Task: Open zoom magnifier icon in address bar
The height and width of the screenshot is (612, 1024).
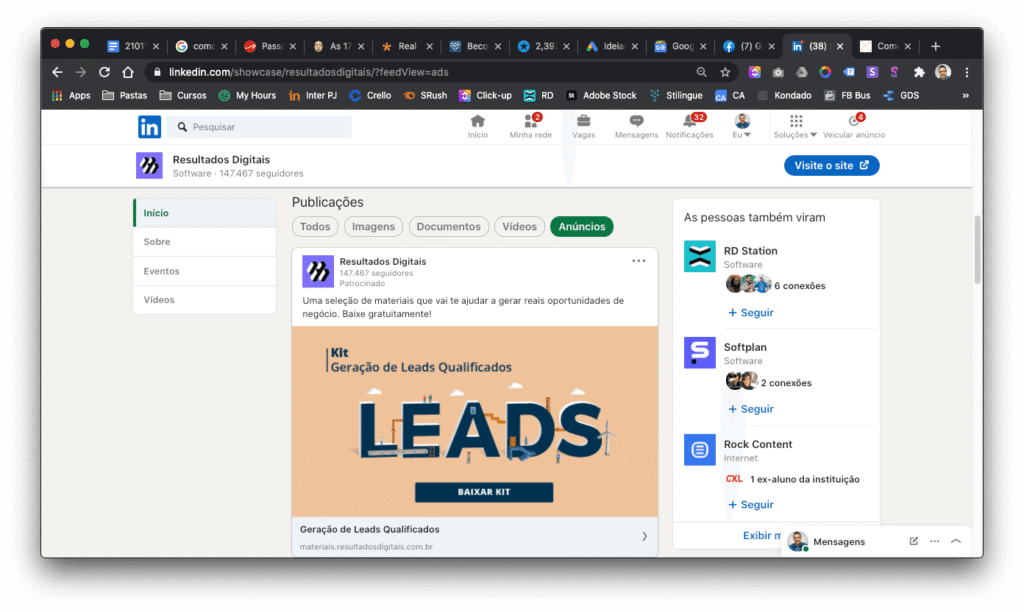Action: click(701, 72)
